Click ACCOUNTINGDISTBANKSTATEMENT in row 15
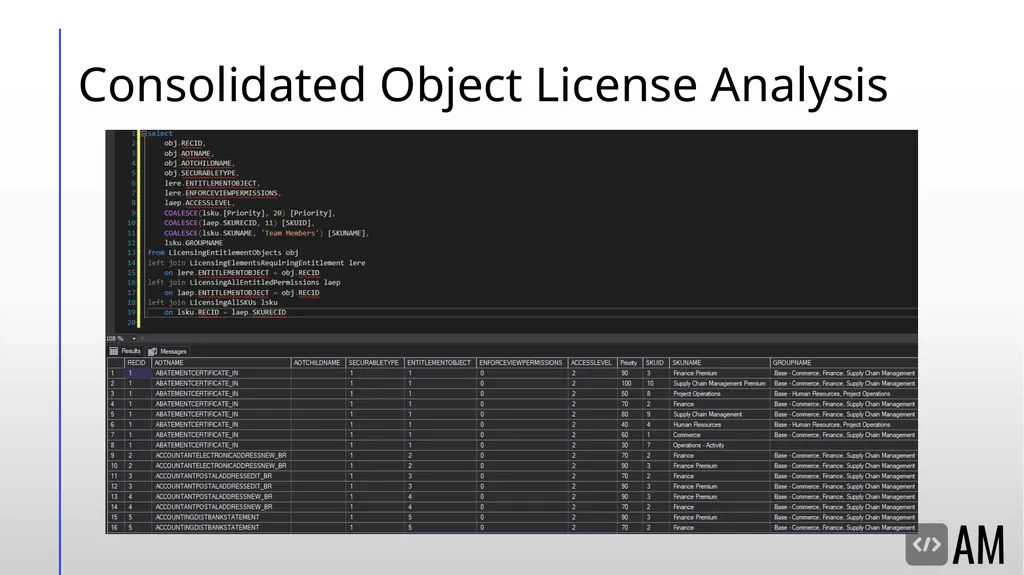The image size is (1024, 575). point(221,518)
